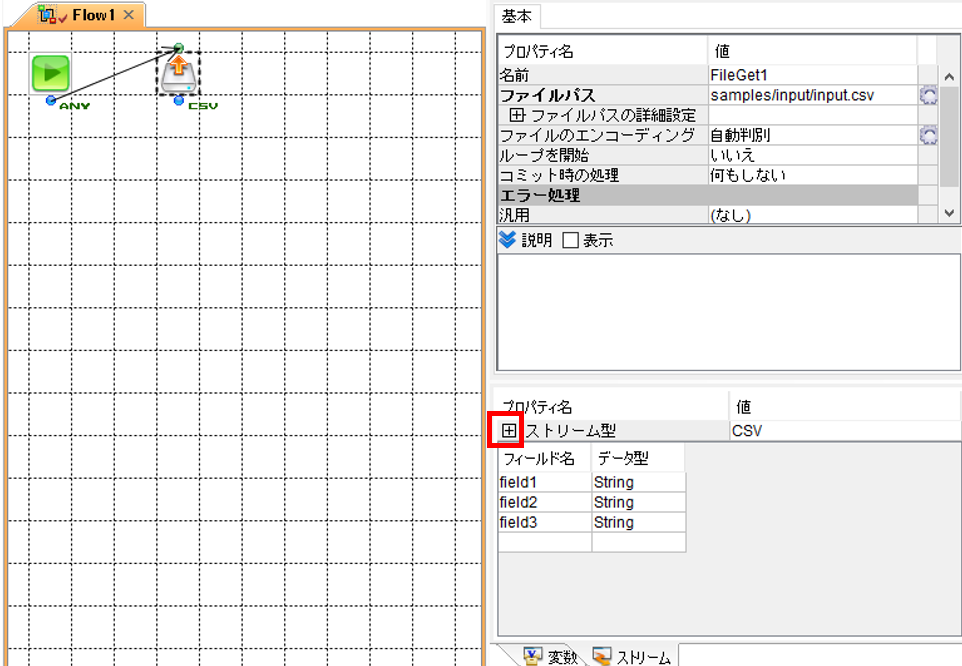
Task: Expand ファイルパスの詳細設定
Action: 517,115
